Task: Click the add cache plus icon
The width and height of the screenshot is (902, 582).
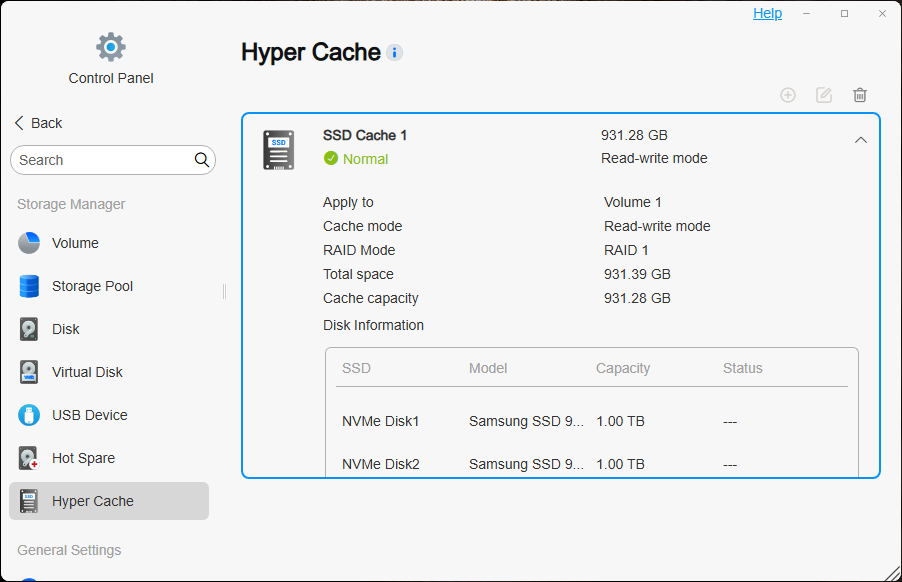Action: 788,95
